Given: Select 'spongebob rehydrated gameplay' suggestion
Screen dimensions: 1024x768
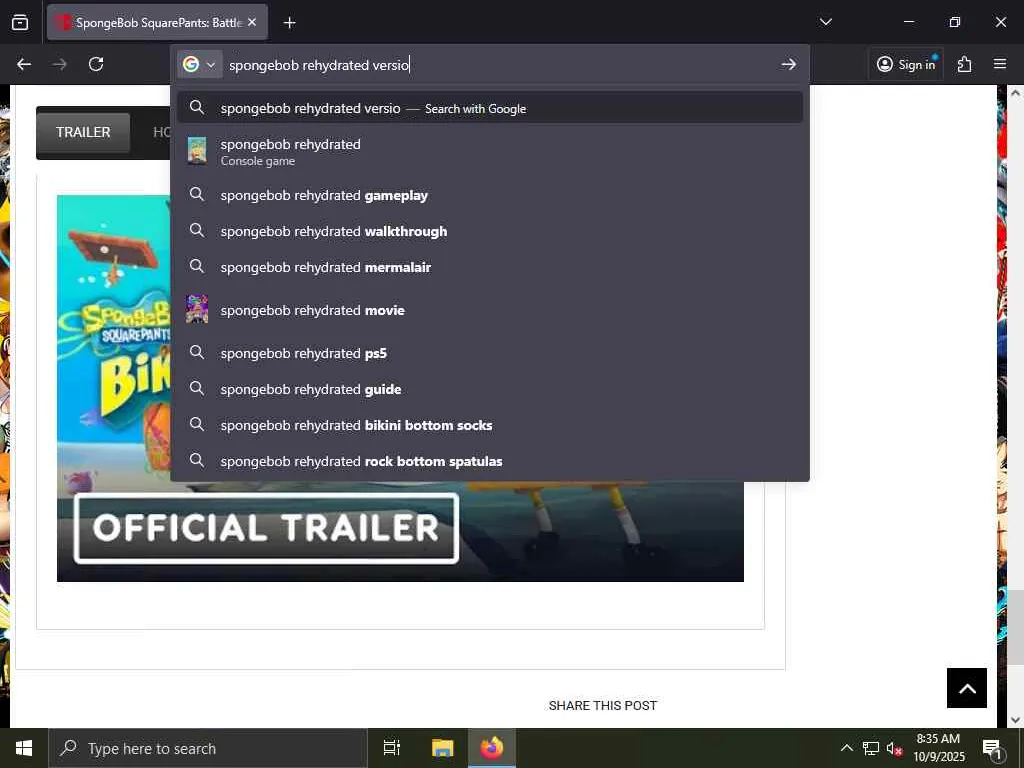Looking at the screenshot, I should pos(490,195).
